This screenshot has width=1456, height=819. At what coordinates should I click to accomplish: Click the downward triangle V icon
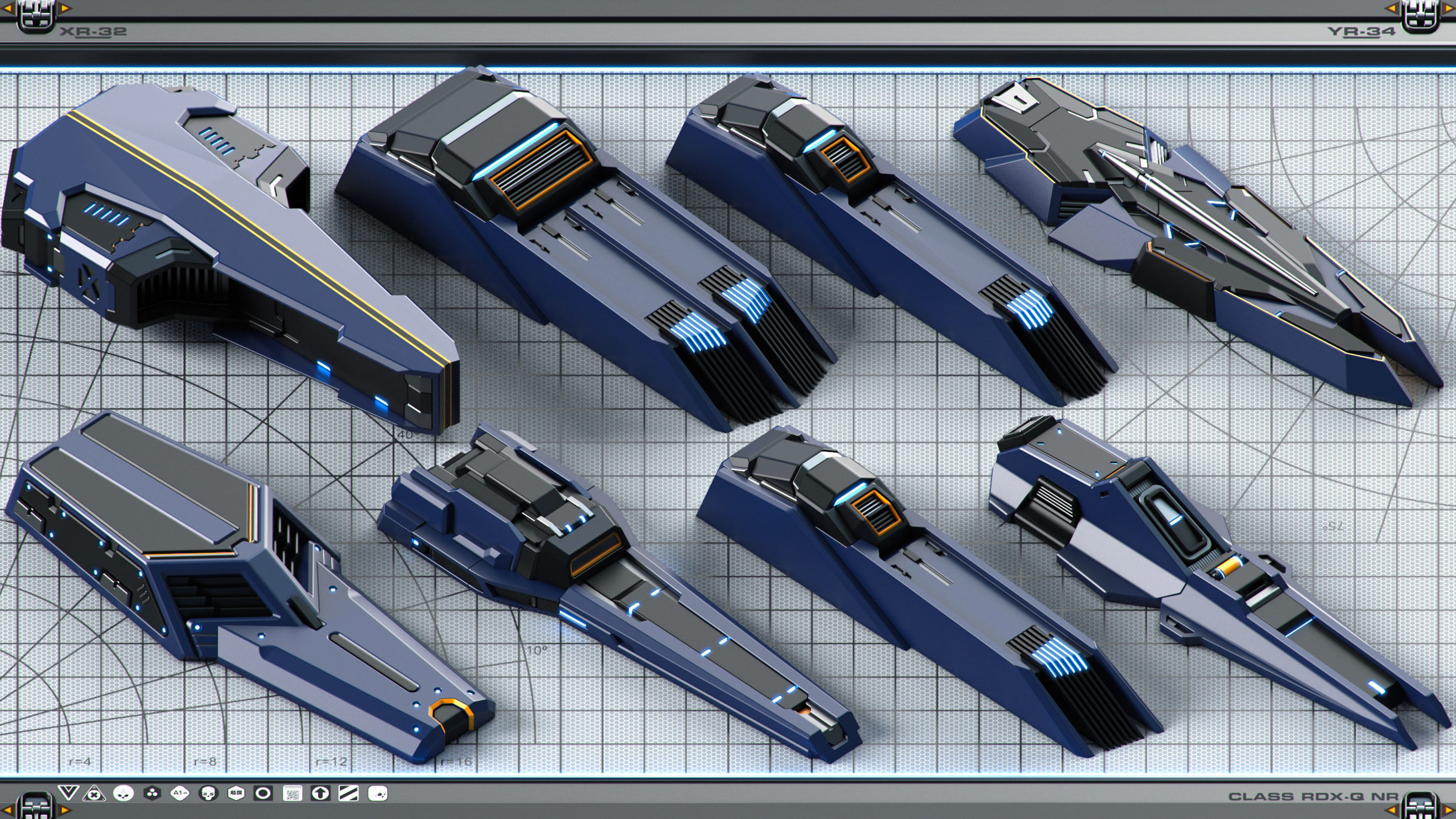tap(68, 791)
